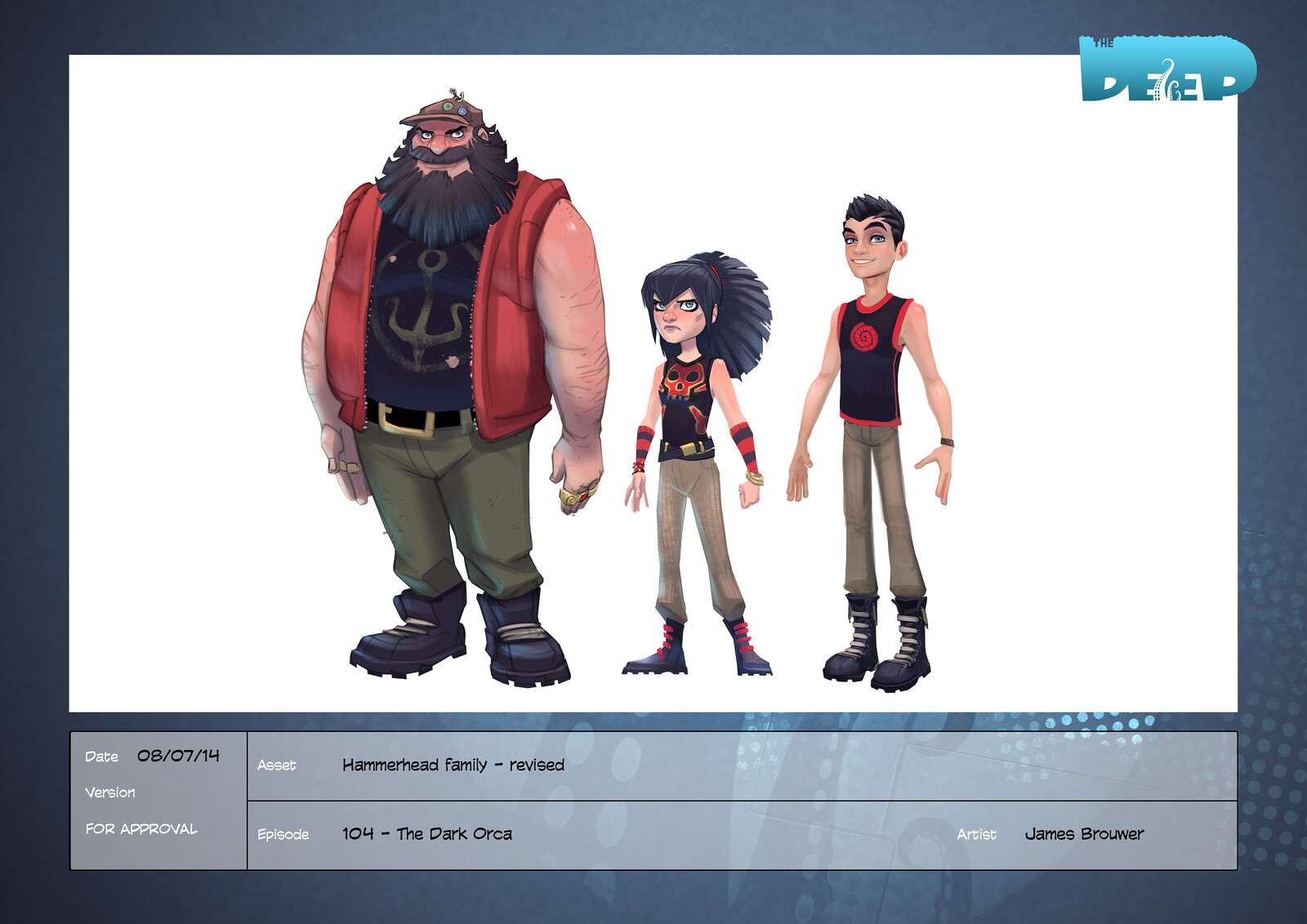This screenshot has height=924, width=1307.
Task: Click the 'FOR APPROVAL' text
Action: [x=141, y=828]
